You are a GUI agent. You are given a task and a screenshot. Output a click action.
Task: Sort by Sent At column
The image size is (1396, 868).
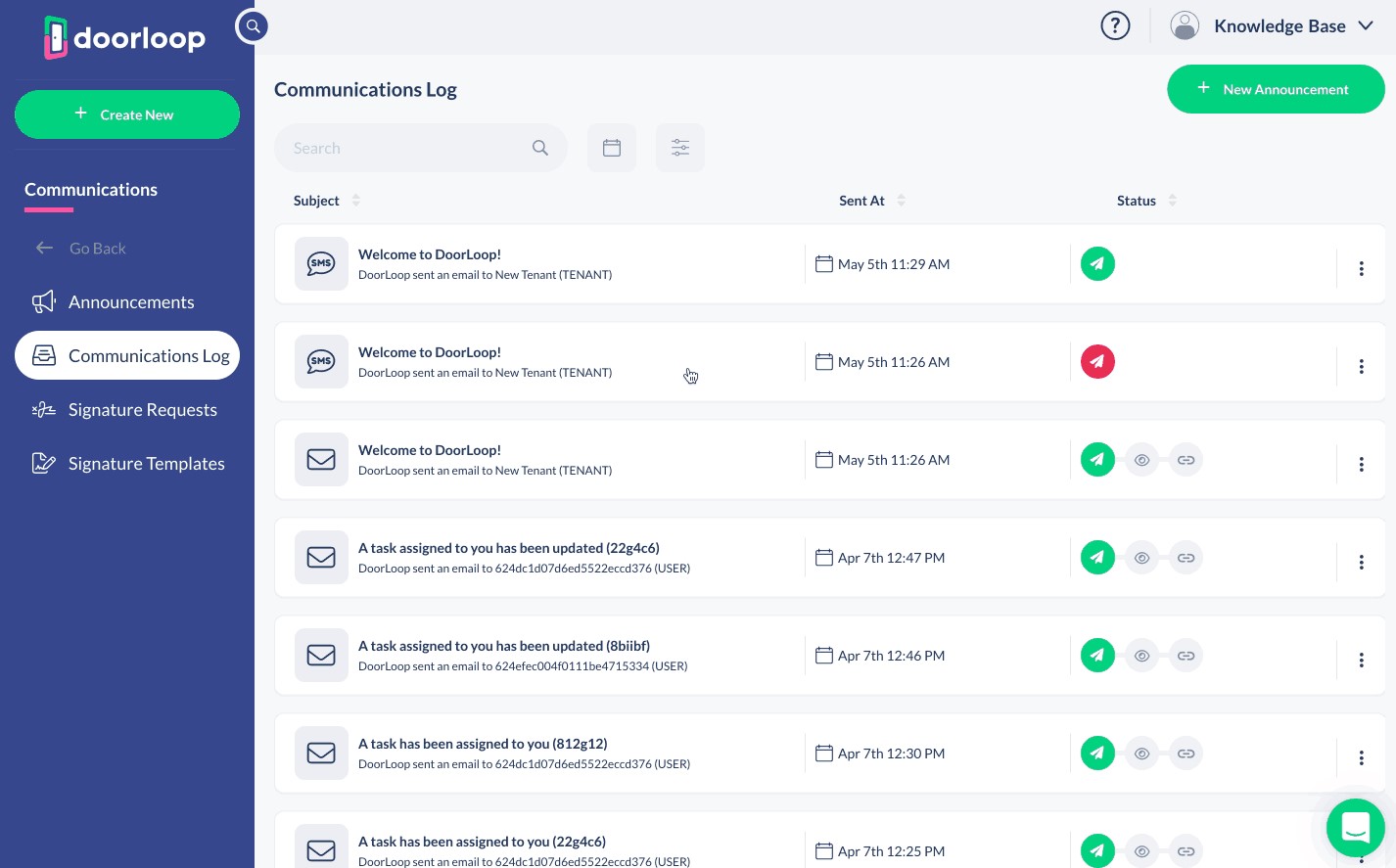click(872, 201)
